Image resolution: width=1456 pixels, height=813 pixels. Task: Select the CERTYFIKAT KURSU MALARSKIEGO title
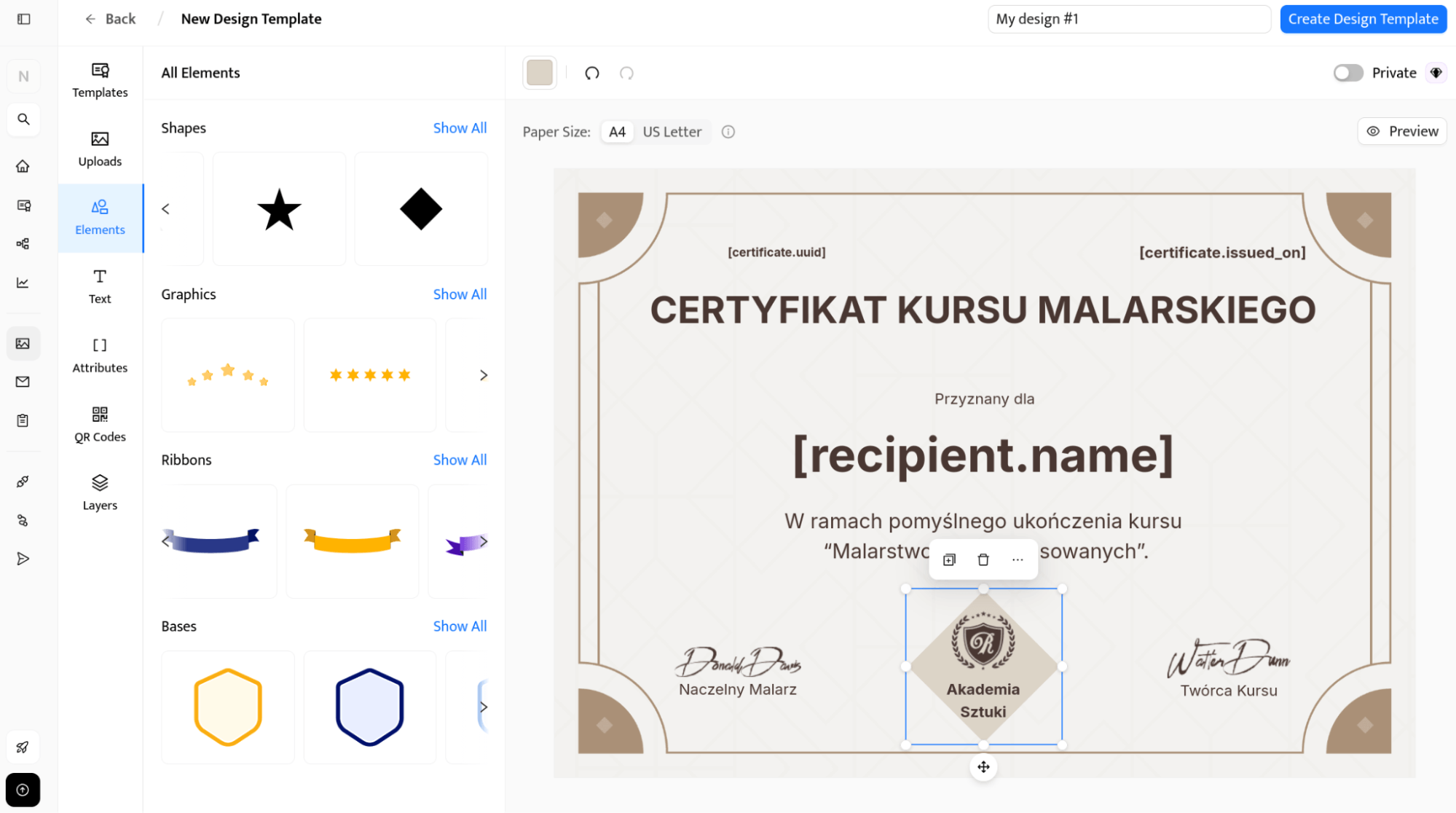(x=983, y=310)
